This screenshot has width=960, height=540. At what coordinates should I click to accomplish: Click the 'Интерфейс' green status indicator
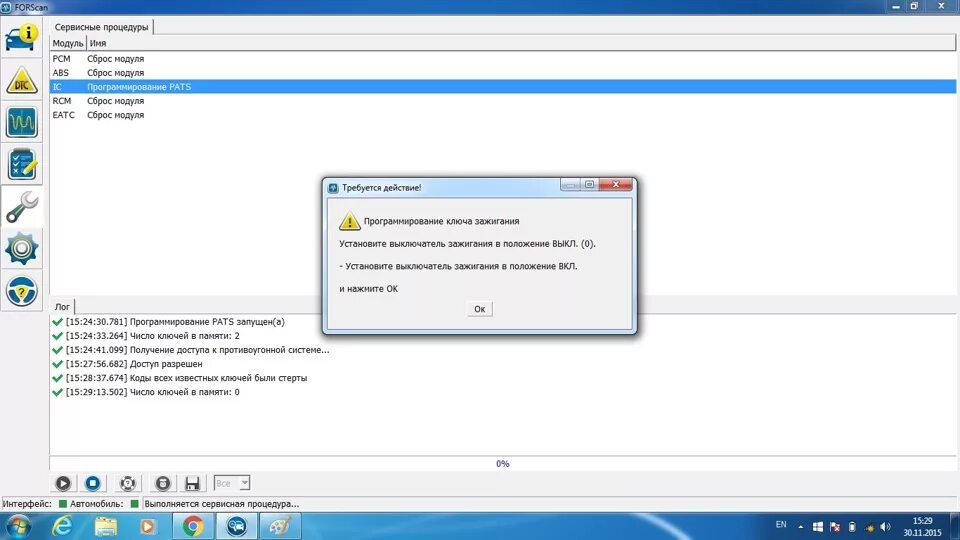coord(62,504)
